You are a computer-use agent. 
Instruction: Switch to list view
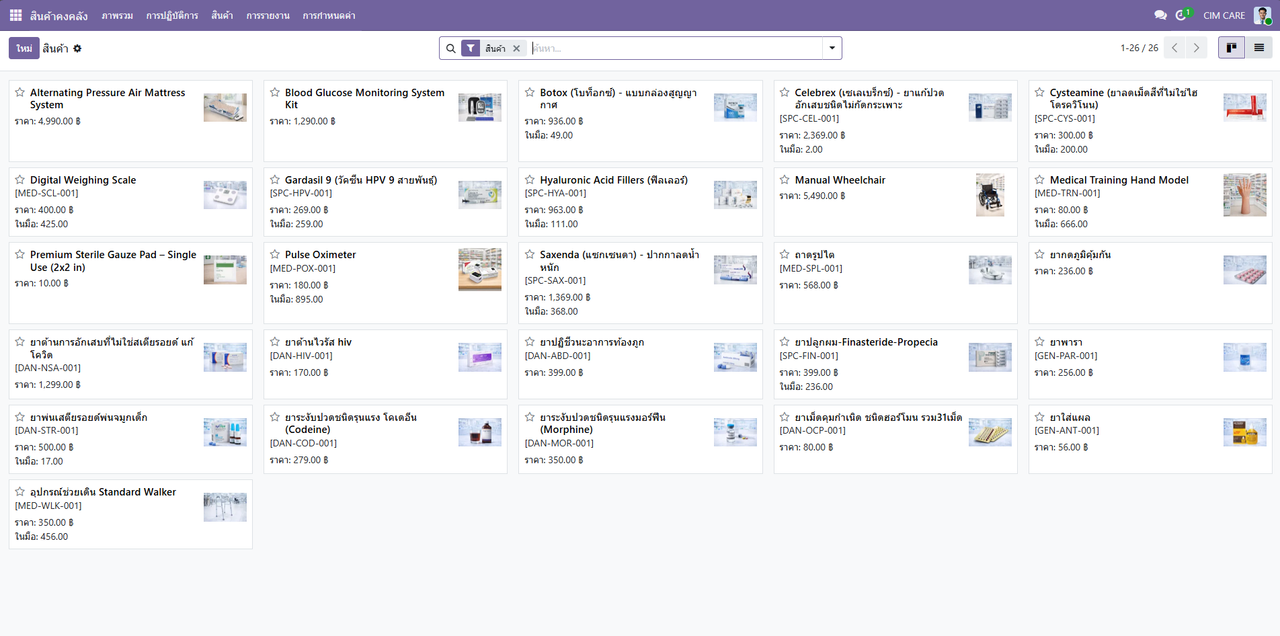[x=1259, y=48]
